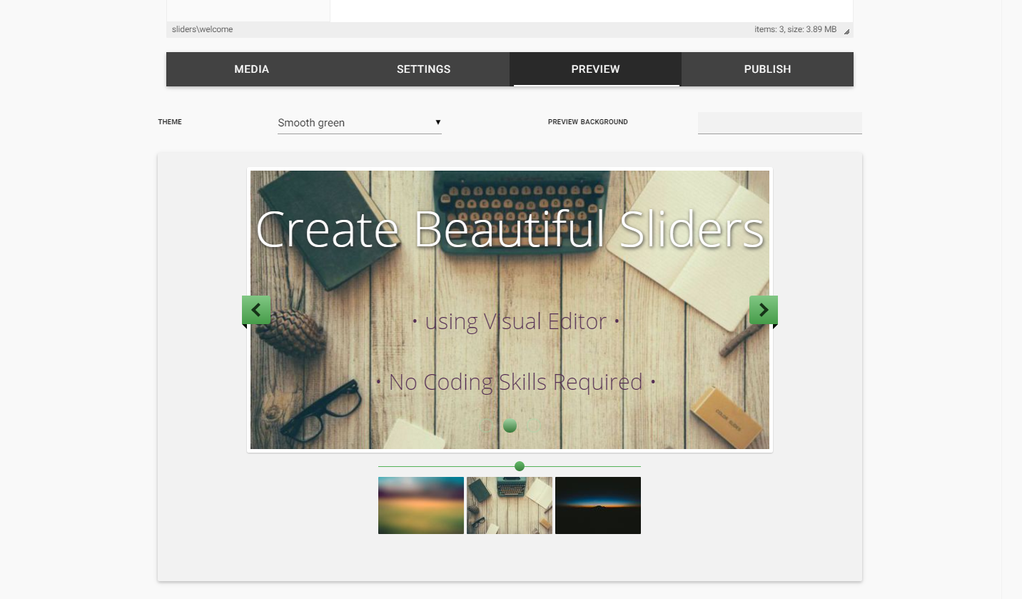The width and height of the screenshot is (1022, 599).
Task: Open the Smooth green theme dropdown
Action: [x=359, y=123]
